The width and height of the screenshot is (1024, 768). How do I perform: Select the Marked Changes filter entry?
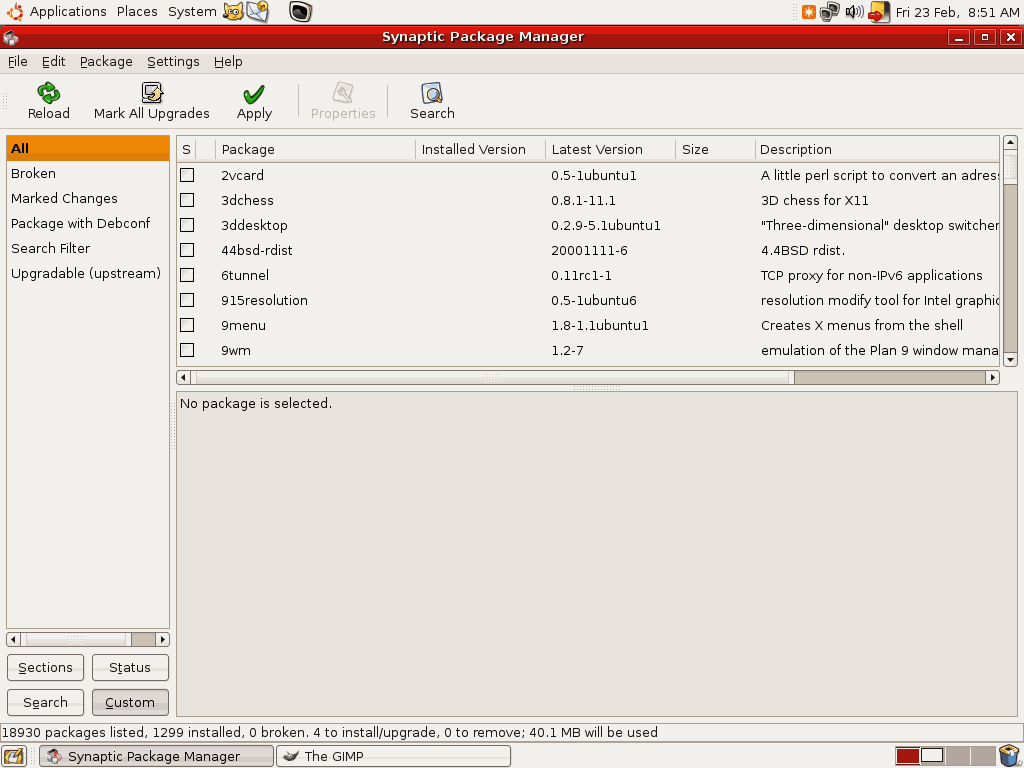tap(88, 199)
